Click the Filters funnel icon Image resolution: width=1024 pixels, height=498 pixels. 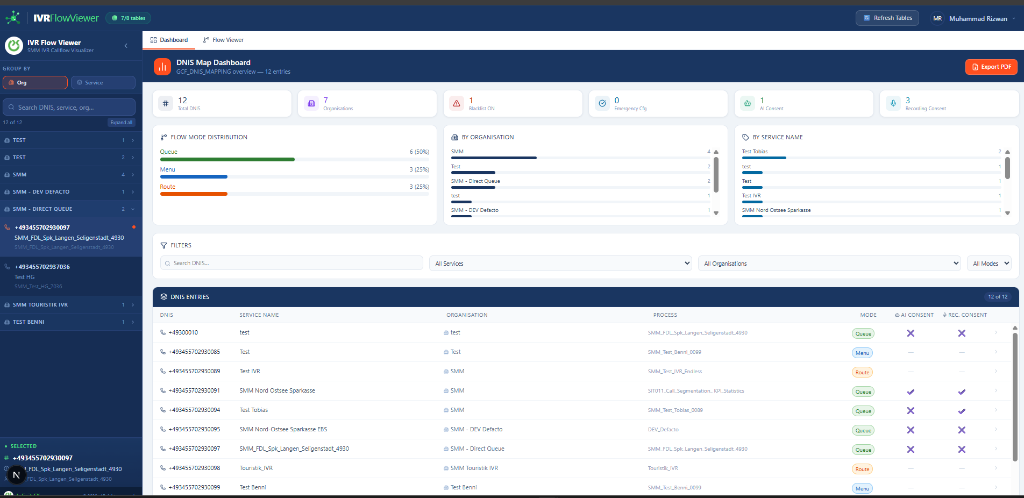pyautogui.click(x=163, y=245)
